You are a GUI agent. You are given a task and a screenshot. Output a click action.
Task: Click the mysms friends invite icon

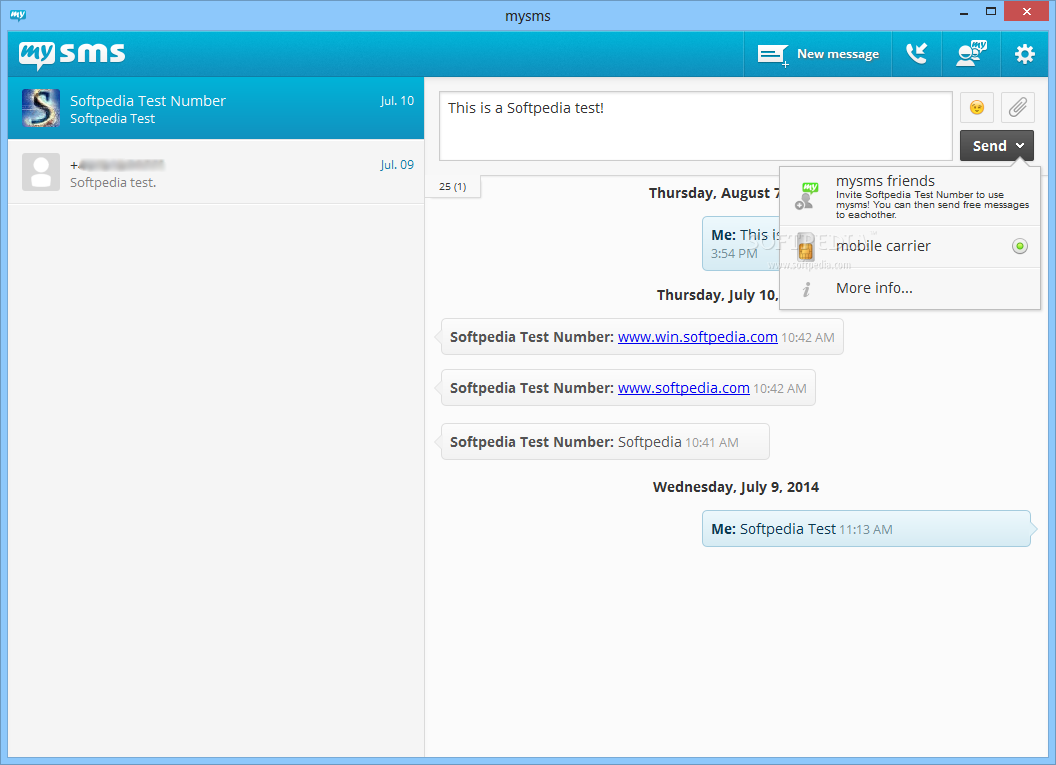tap(806, 196)
